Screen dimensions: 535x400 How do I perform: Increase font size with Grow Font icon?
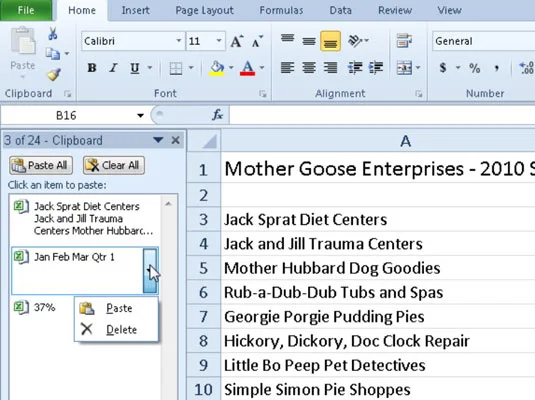[237, 41]
